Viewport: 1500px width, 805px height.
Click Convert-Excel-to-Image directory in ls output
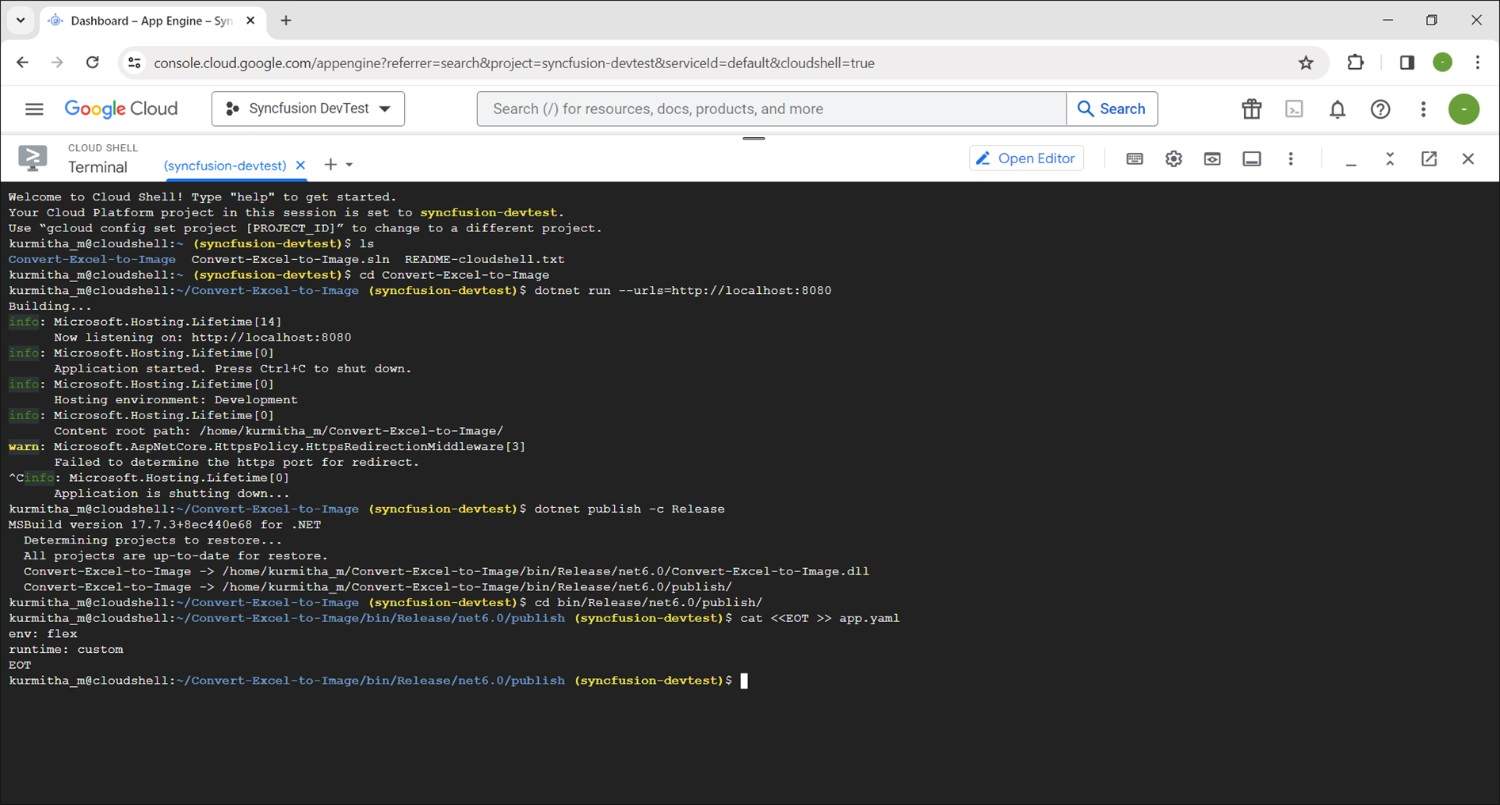[x=92, y=259]
